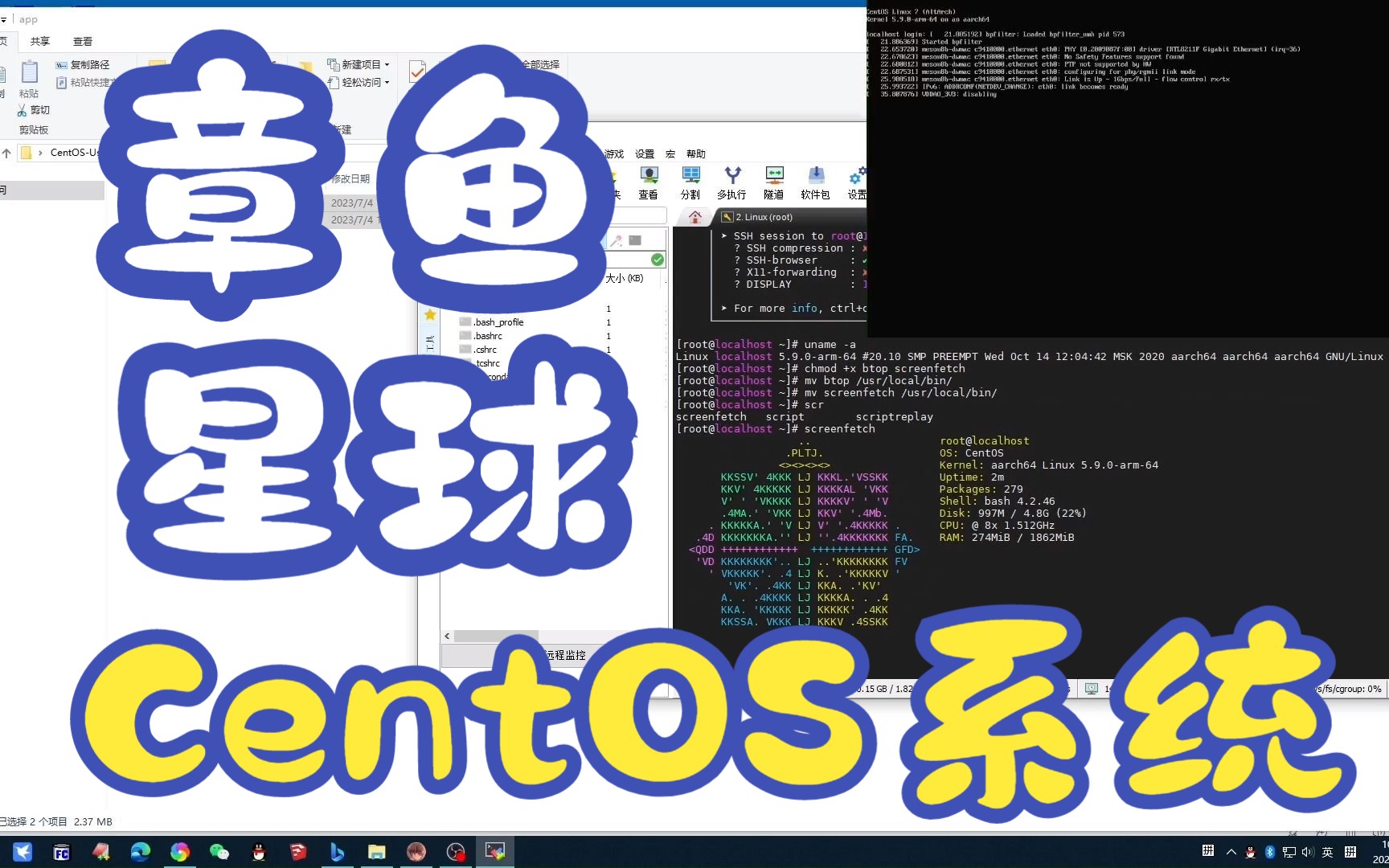The width and height of the screenshot is (1389, 868).
Task: Open QQ penguin from the taskbar
Action: click(x=258, y=852)
